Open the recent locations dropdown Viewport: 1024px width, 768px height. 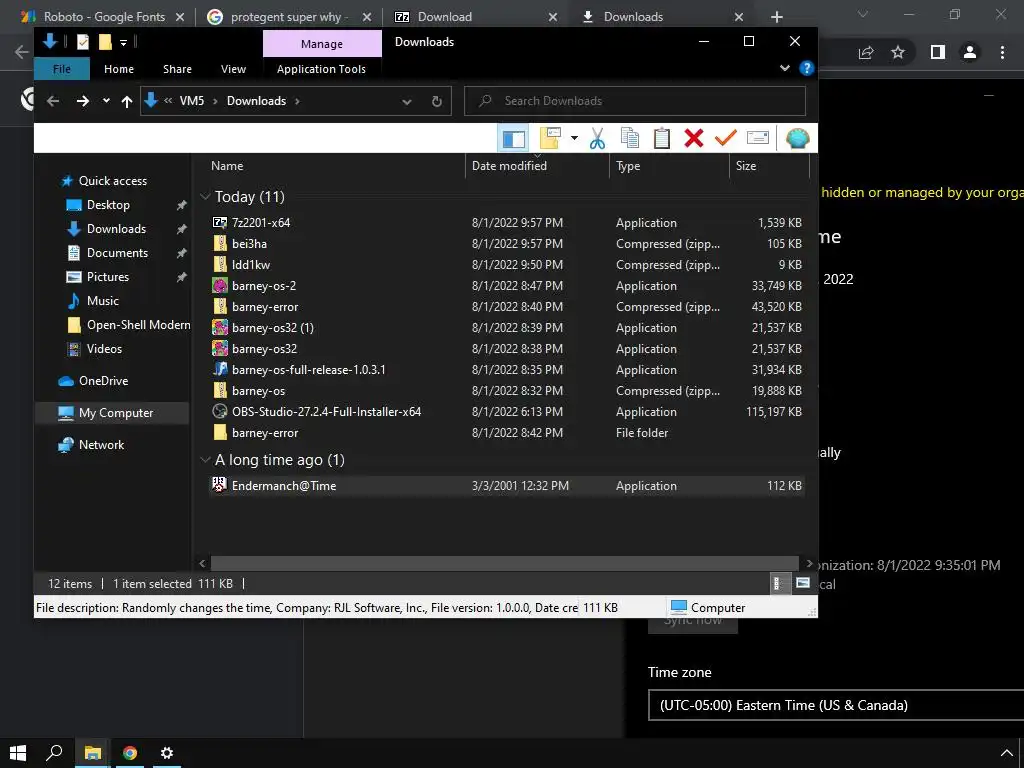pos(106,101)
